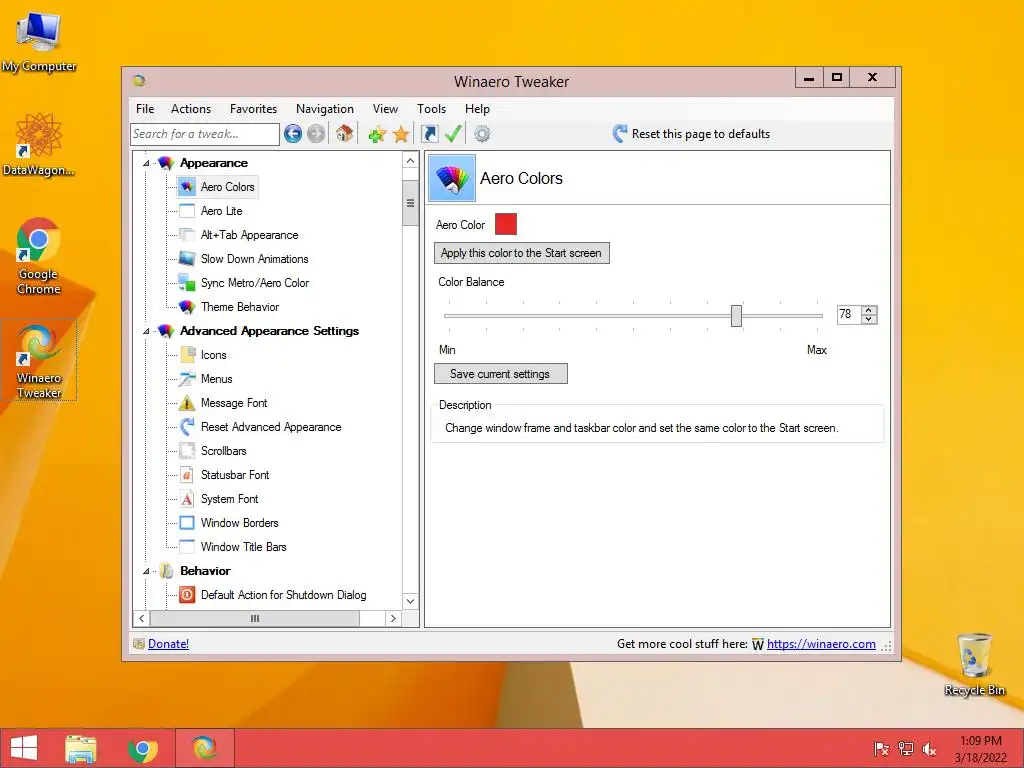The width and height of the screenshot is (1024, 768).
Task: Click the Window Borders icon
Action: pyautogui.click(x=187, y=523)
